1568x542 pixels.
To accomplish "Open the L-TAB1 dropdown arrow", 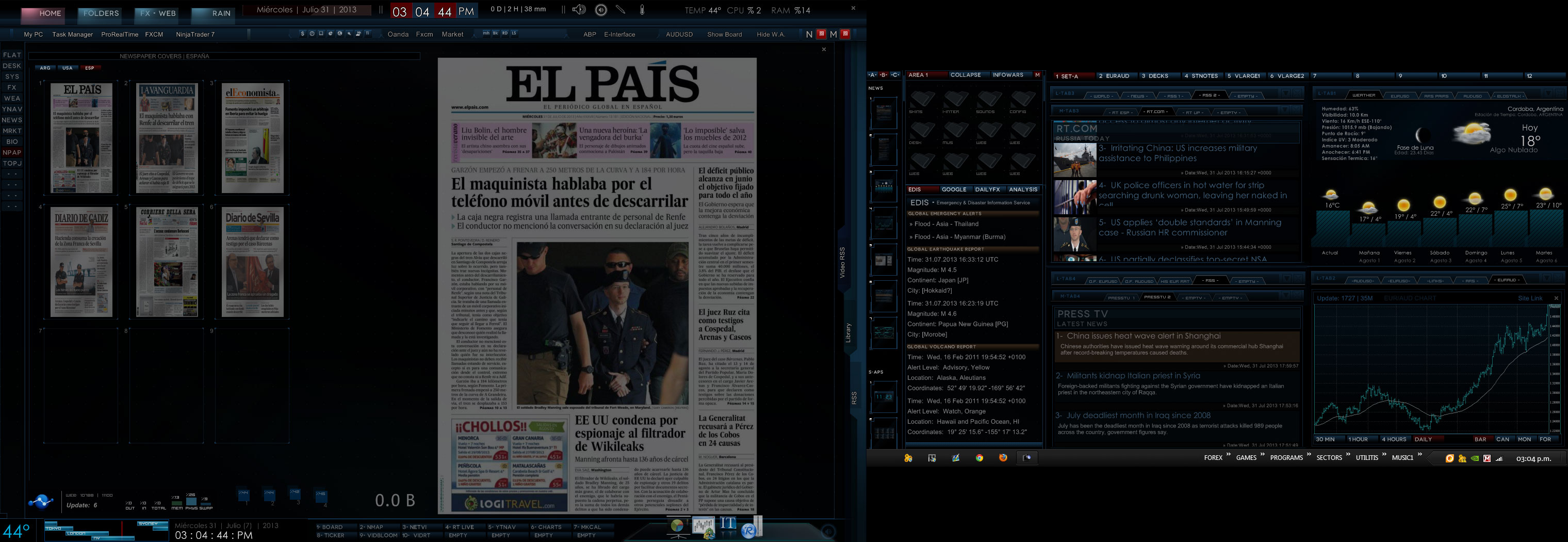I will 1547,93.
